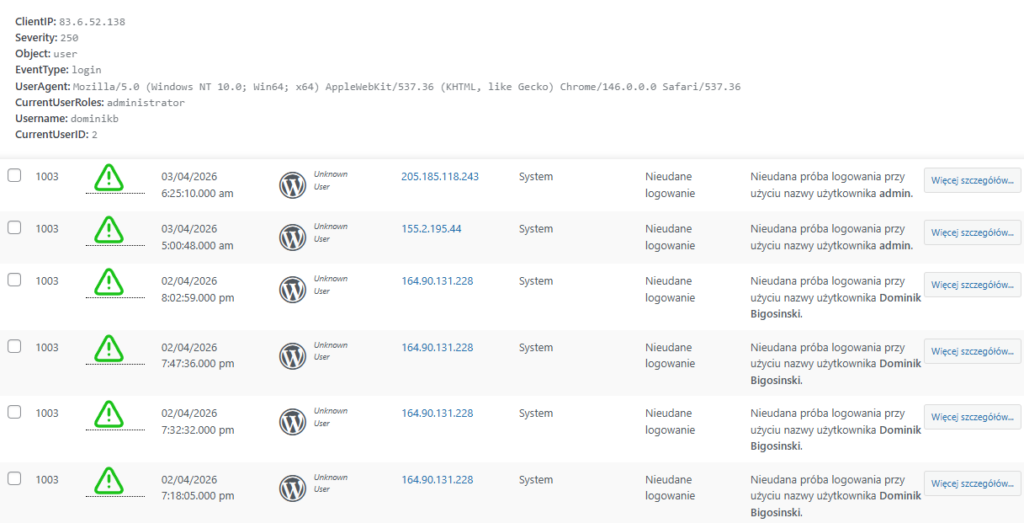Show more details for the 8:02:59.000 pm event

[972, 285]
